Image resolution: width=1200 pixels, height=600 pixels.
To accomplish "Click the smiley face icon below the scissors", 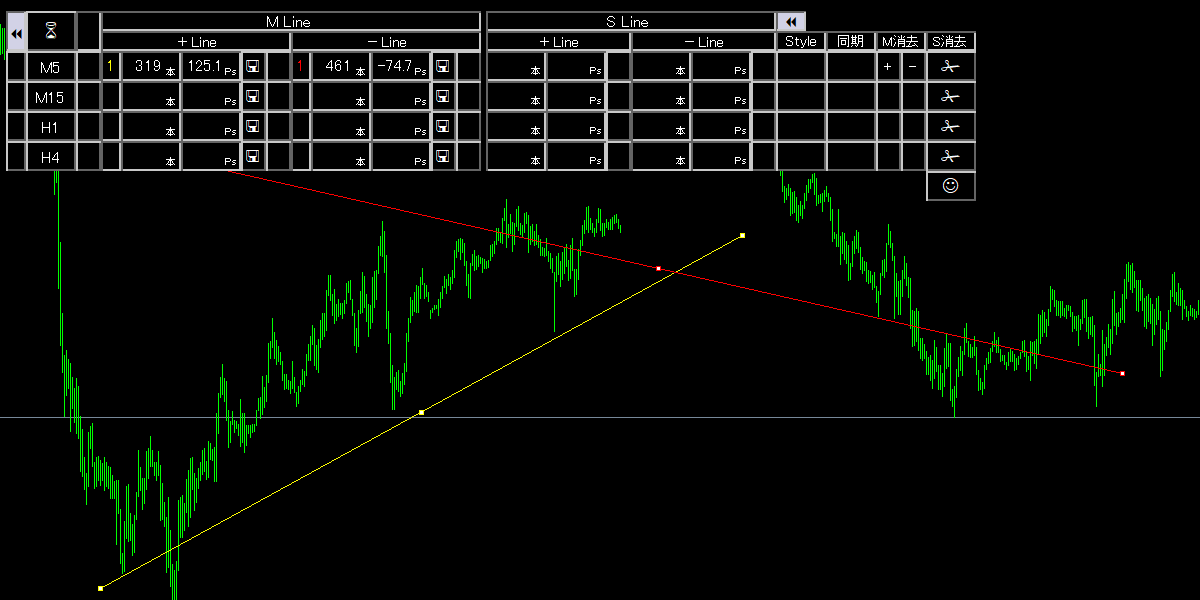I will (x=950, y=186).
